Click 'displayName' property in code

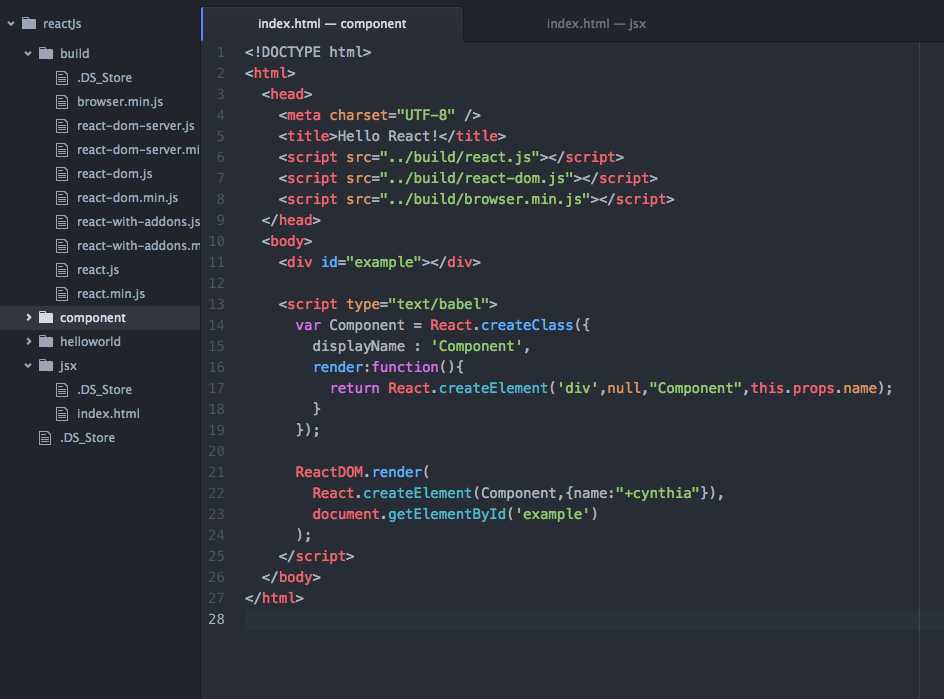pyautogui.click(x=358, y=346)
